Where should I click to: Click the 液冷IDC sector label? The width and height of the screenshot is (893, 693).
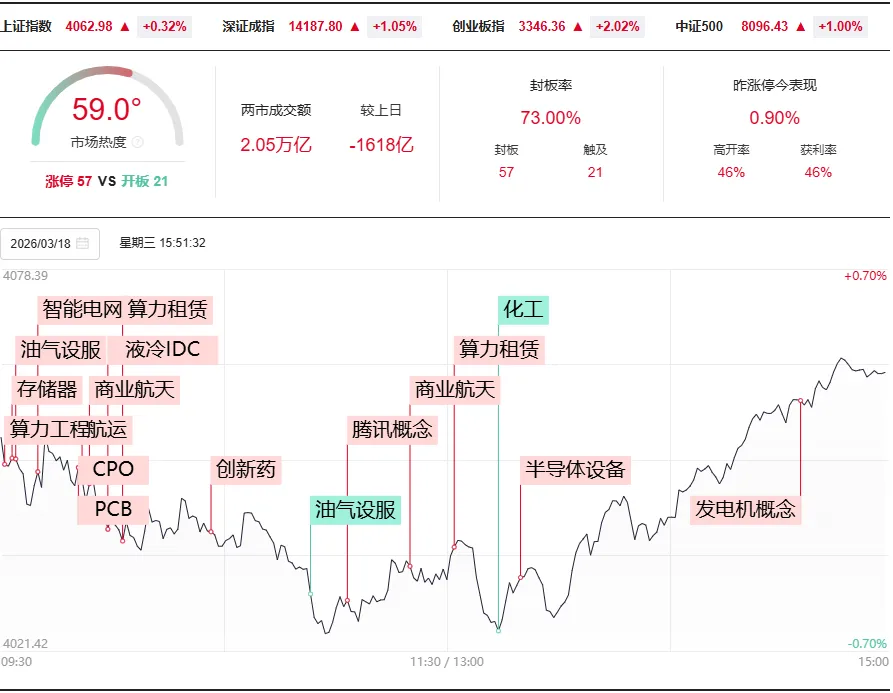163,350
